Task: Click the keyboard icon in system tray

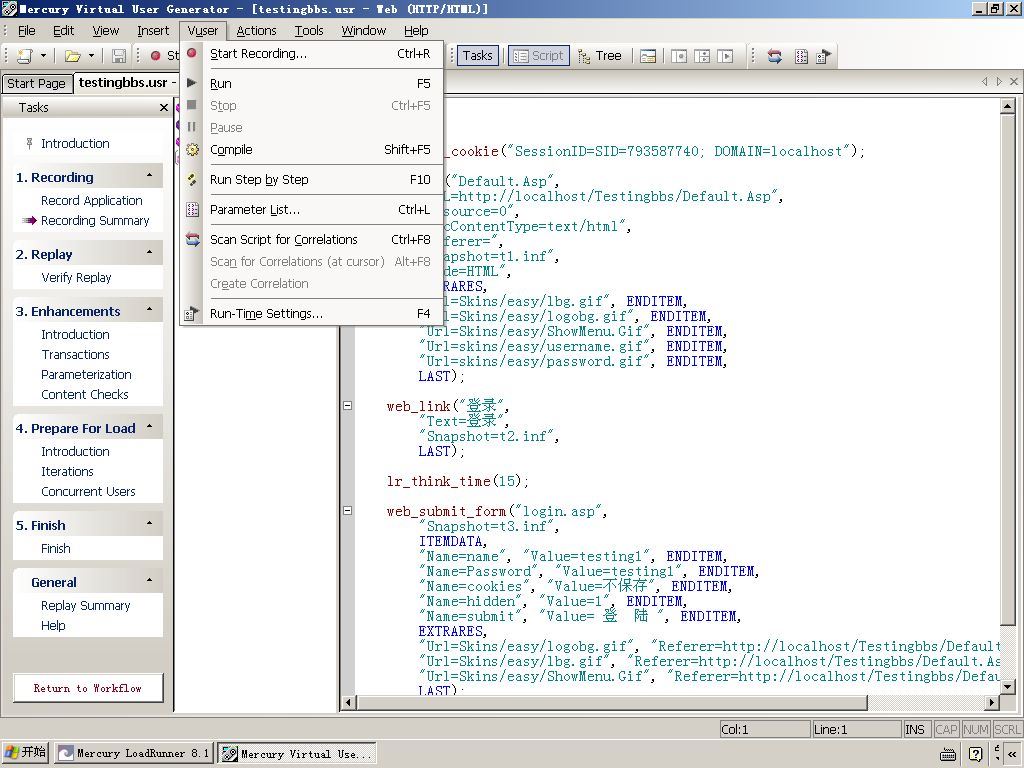Action: coord(948,754)
